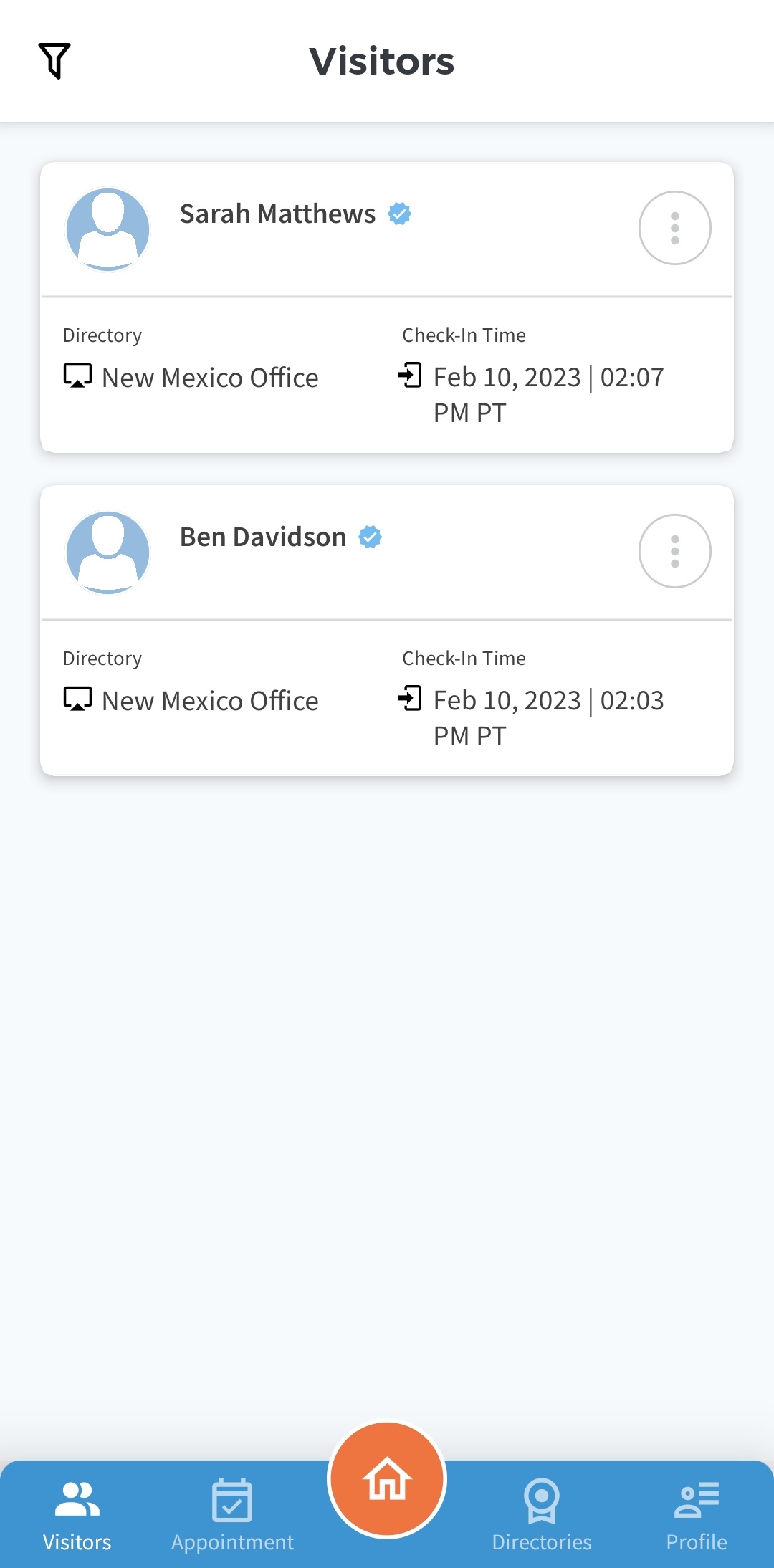Tap the verified badge beside Sarah Matthews
The height and width of the screenshot is (1568, 774).
(x=399, y=214)
